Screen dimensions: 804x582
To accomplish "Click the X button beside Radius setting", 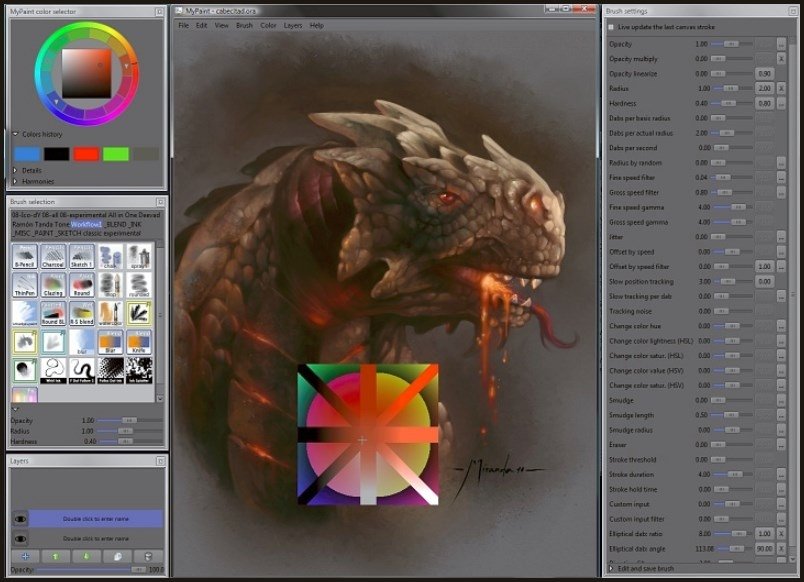I will point(781,88).
